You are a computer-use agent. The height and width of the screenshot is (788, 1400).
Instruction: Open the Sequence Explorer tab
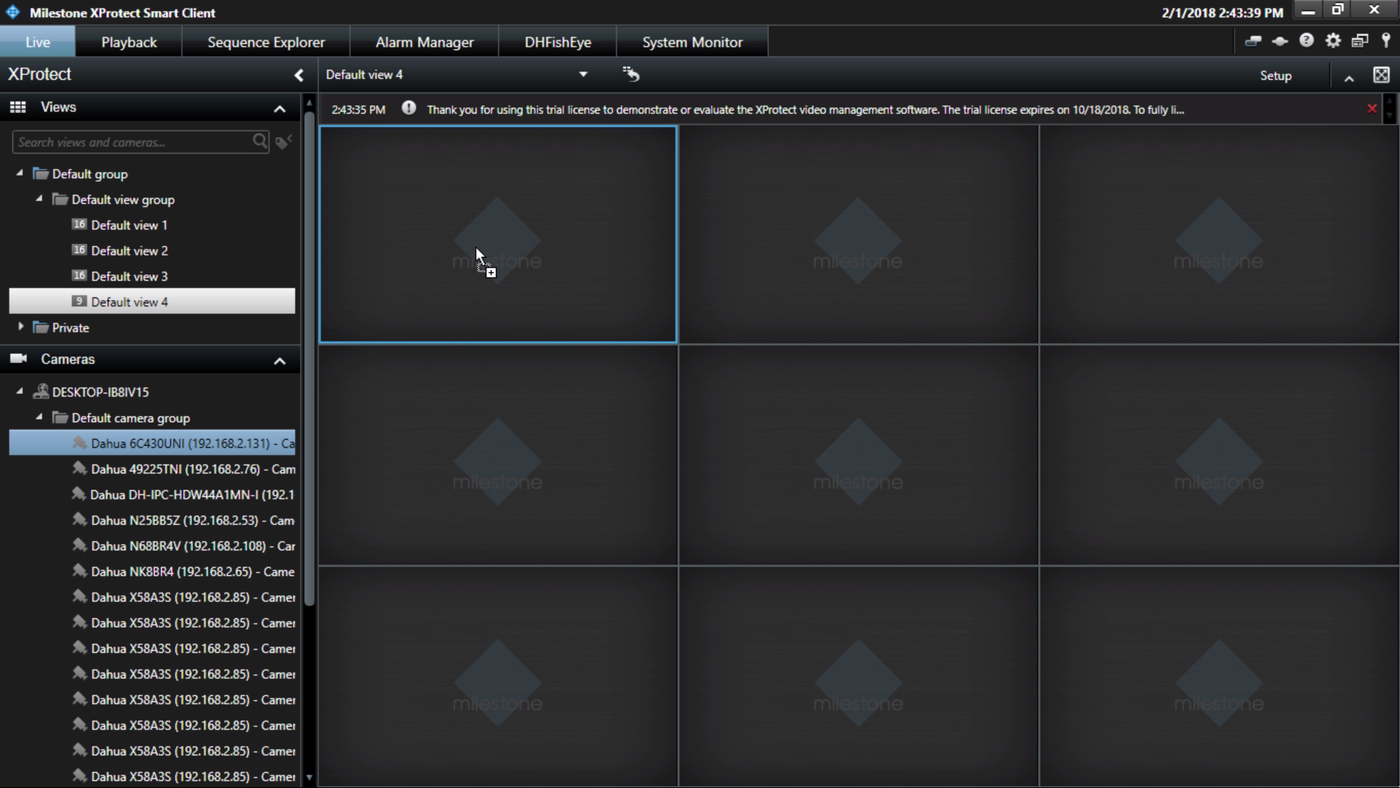[x=266, y=42]
